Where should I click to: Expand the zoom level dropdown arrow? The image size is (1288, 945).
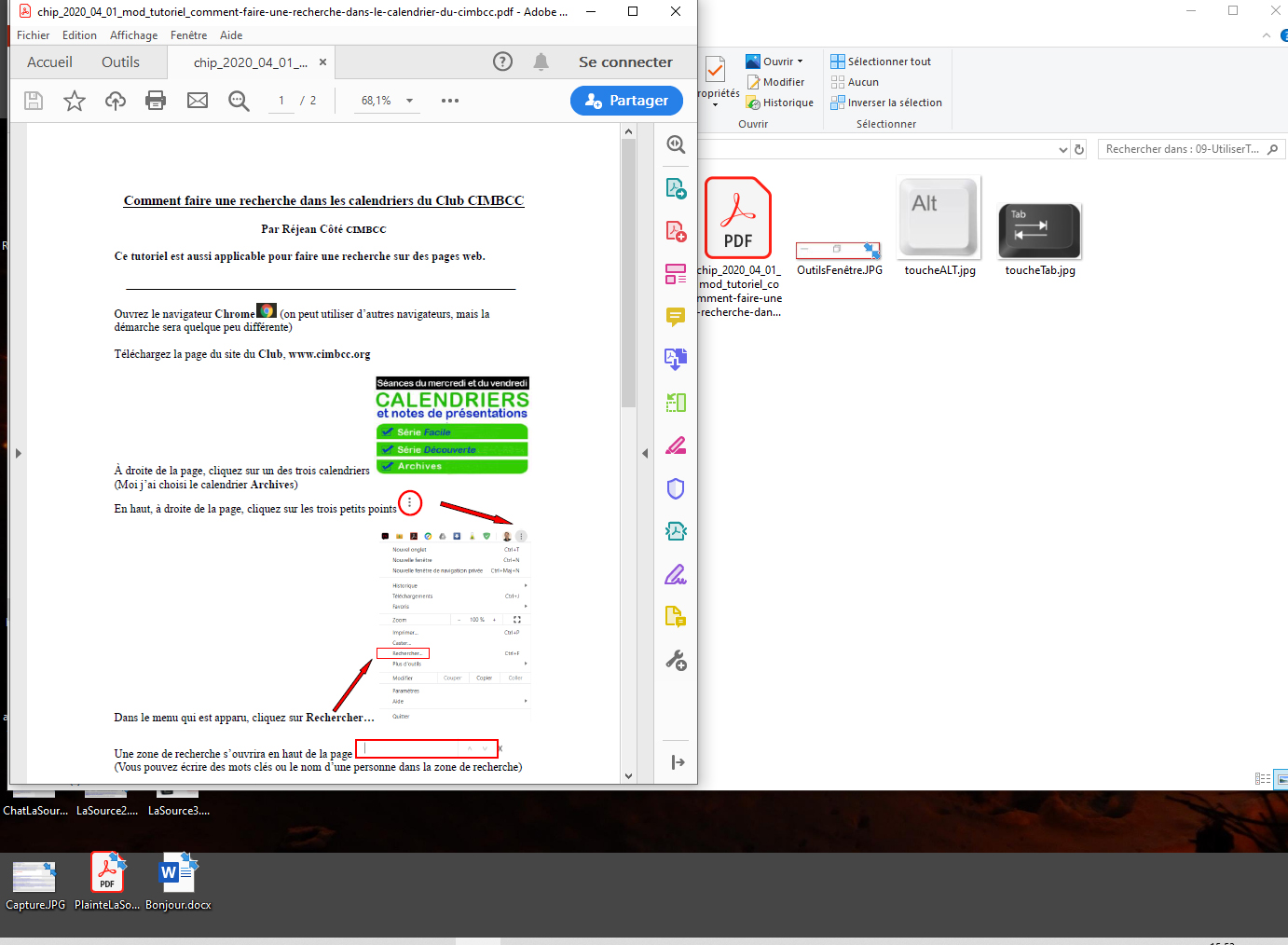[409, 101]
